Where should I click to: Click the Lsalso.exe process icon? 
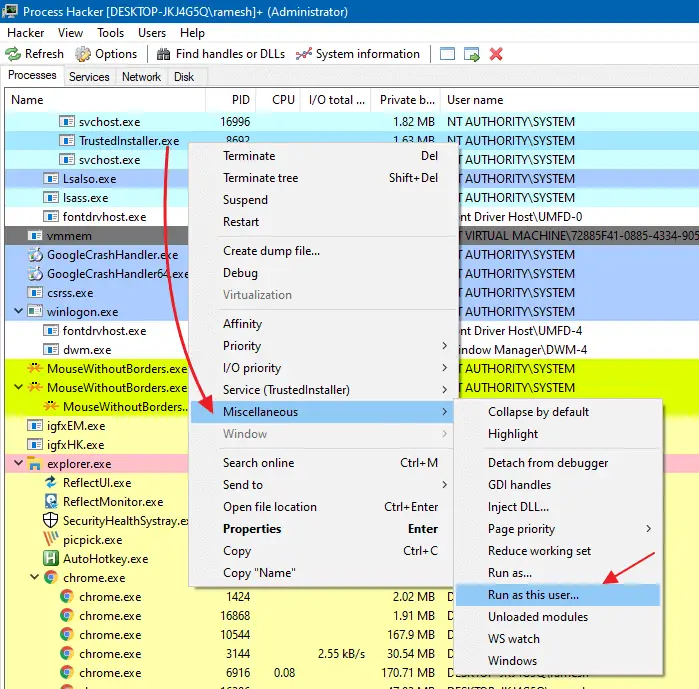pos(51,179)
